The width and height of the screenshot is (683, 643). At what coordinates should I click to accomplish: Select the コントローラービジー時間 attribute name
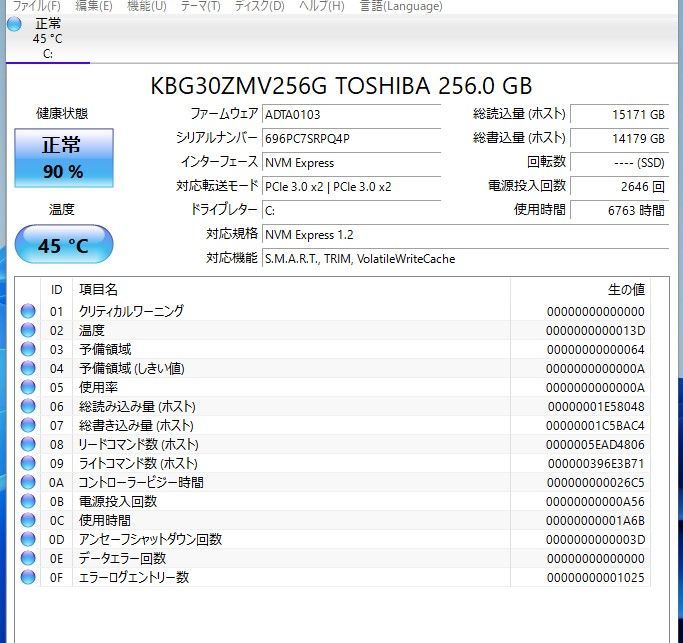tap(141, 482)
